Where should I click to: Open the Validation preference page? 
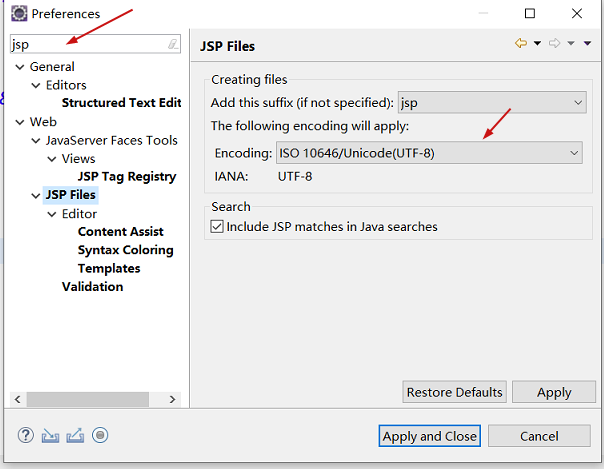[x=92, y=287]
